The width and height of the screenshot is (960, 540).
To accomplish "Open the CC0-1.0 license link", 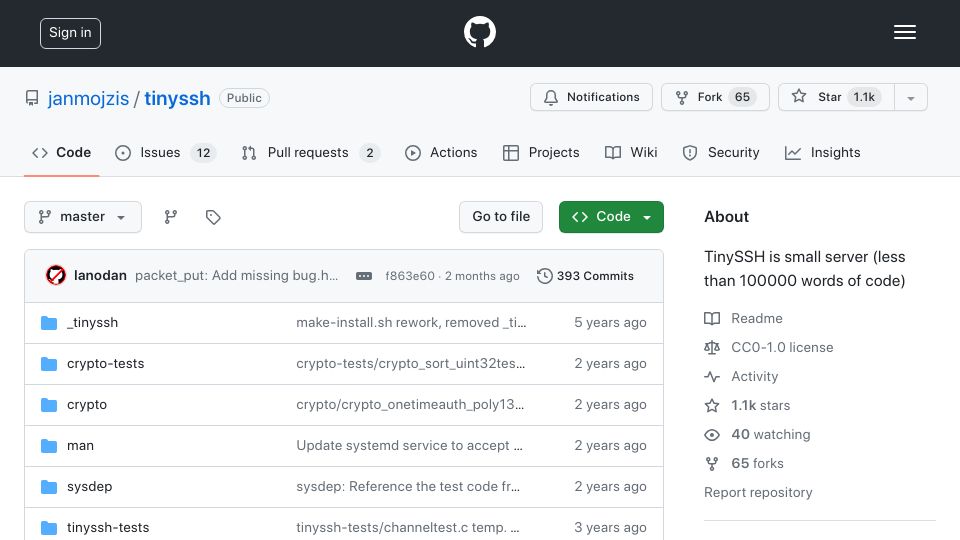I will click(768, 347).
